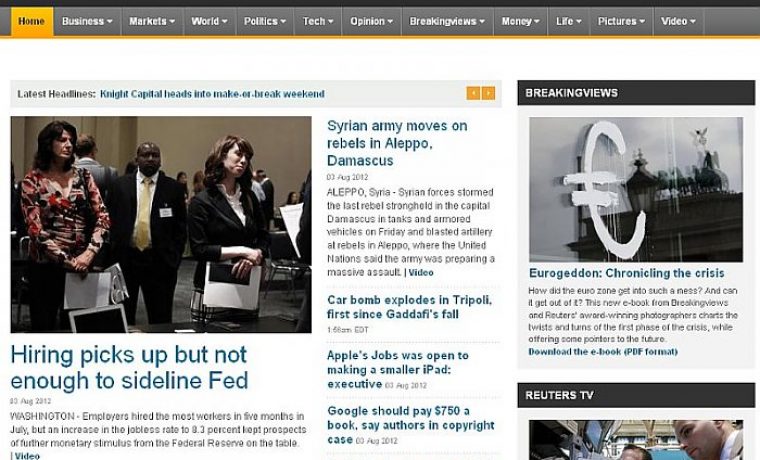Expand the Money dropdown menu
This screenshot has width=760, height=460.
coord(521,21)
